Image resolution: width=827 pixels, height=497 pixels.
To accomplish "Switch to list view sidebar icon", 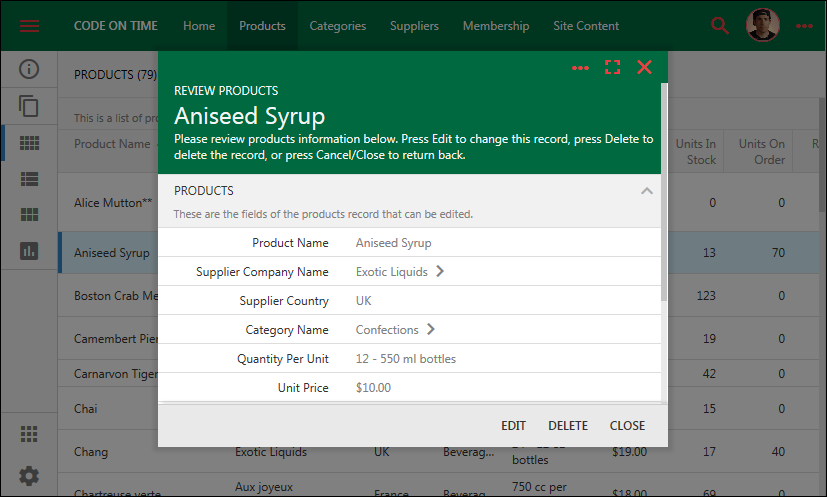I will [29, 179].
